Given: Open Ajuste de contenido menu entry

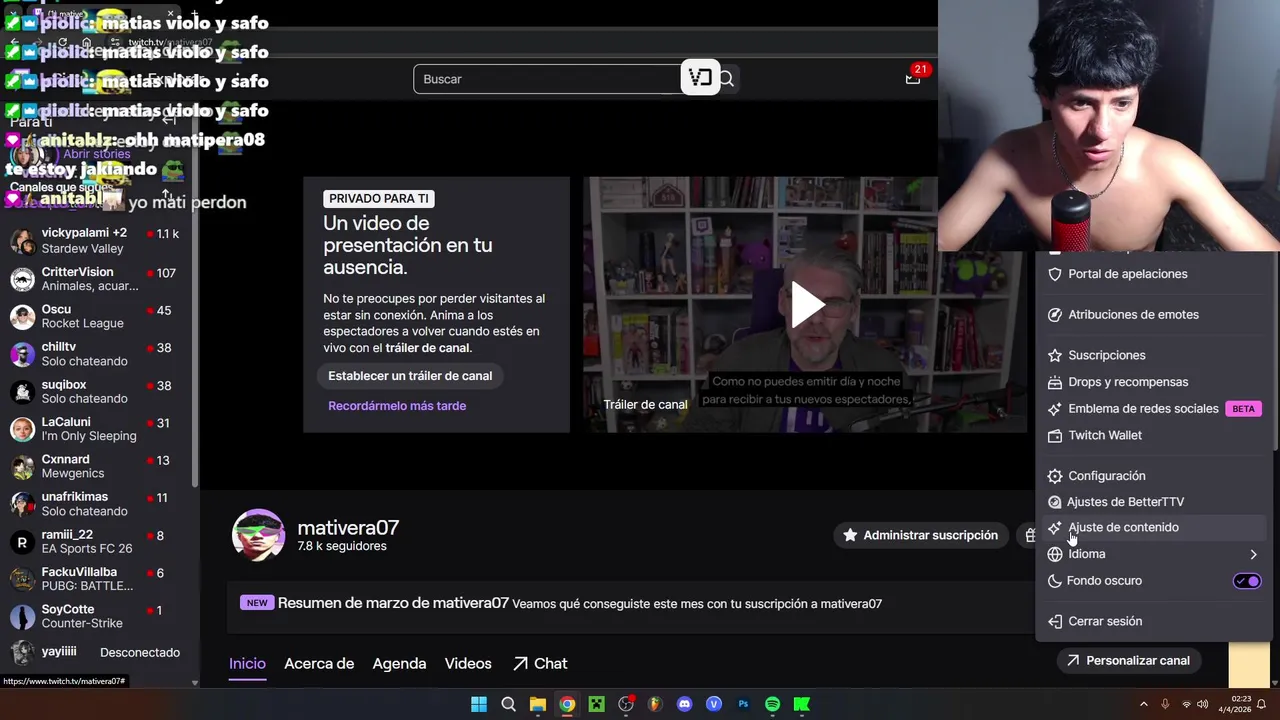Looking at the screenshot, I should pyautogui.click(x=1154, y=528).
